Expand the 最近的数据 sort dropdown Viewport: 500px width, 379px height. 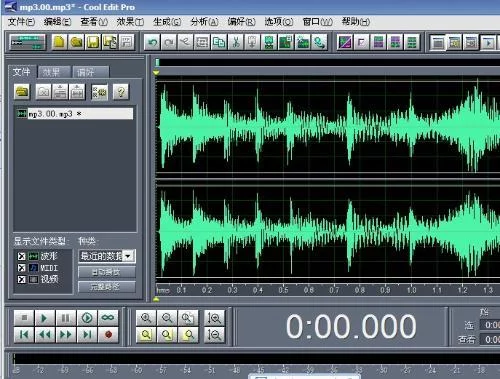click(x=128, y=256)
